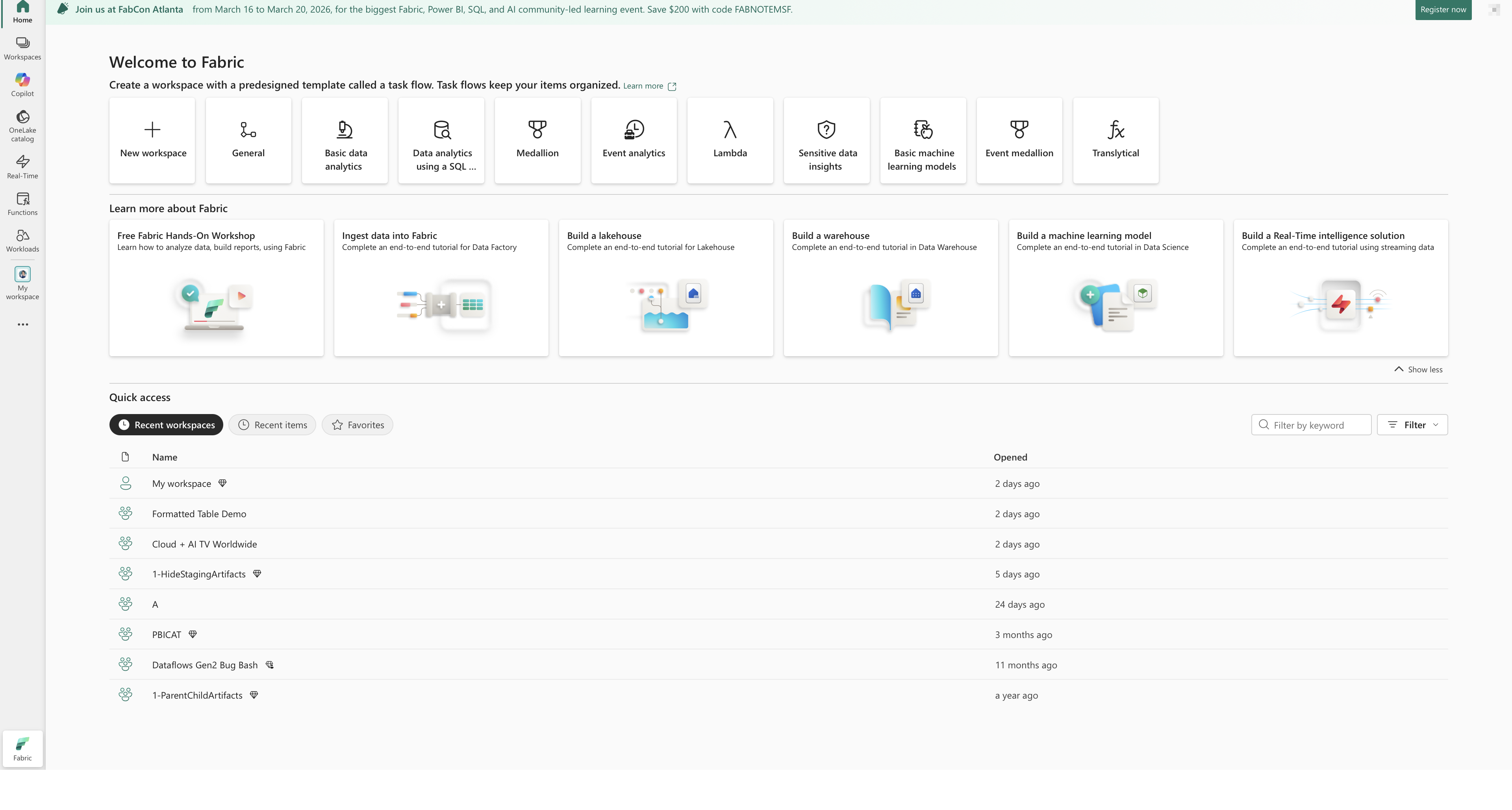Click the diamond icon next to 1-HideStagingArtifacts
This screenshot has width=1512, height=810.
pyautogui.click(x=257, y=573)
